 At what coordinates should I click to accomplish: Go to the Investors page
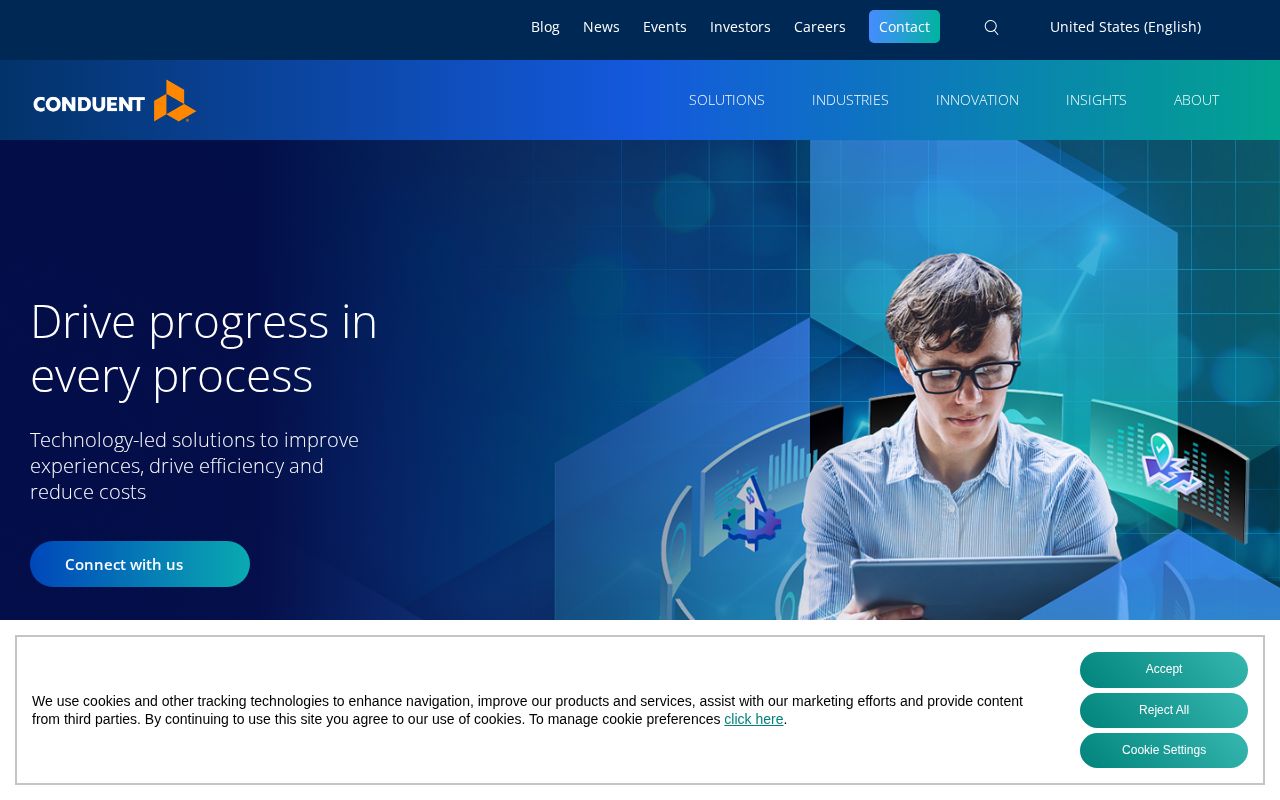tap(740, 27)
